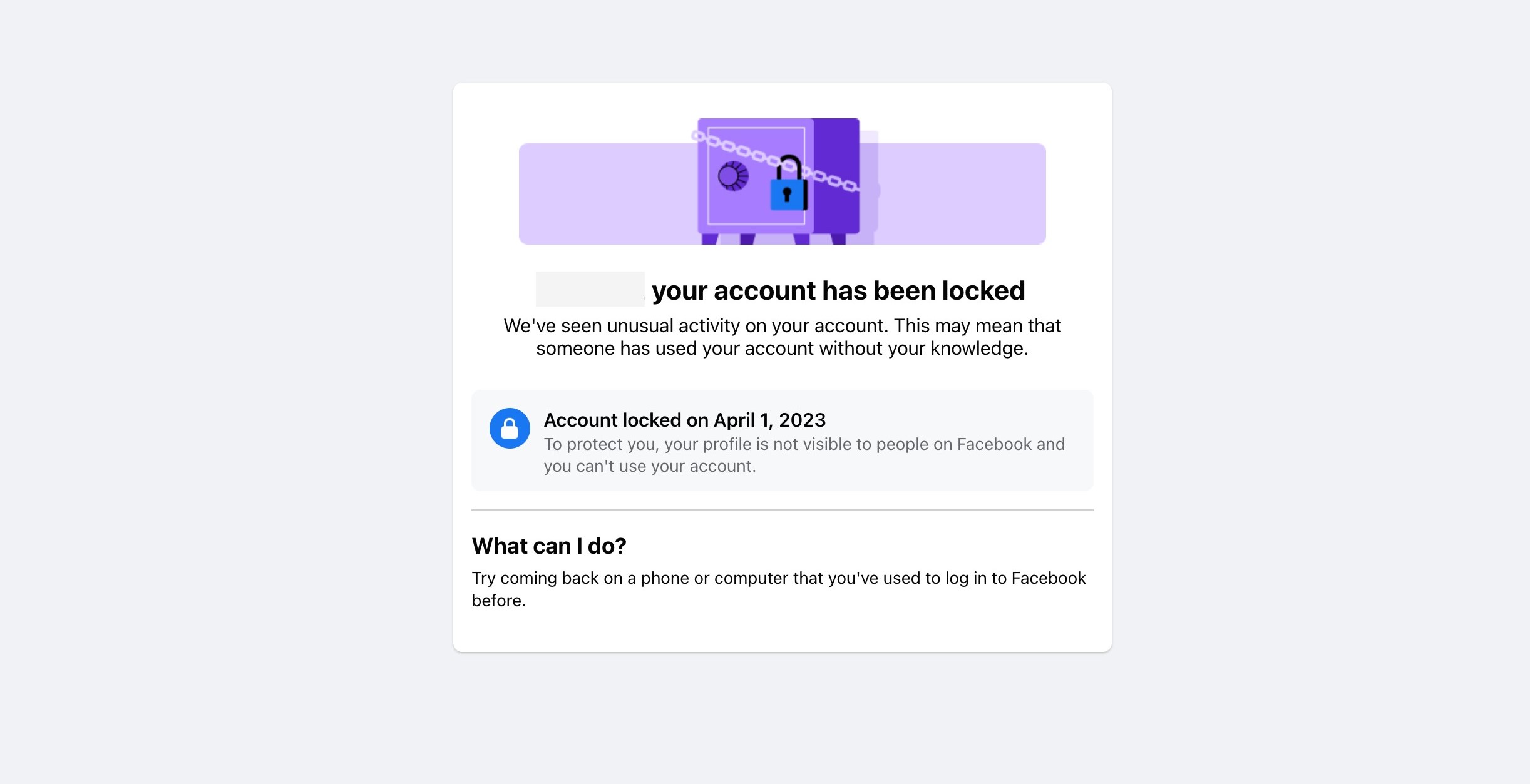Click the "Try coming back on a phone" line
Screen dimensions: 1530x784
click(778, 578)
